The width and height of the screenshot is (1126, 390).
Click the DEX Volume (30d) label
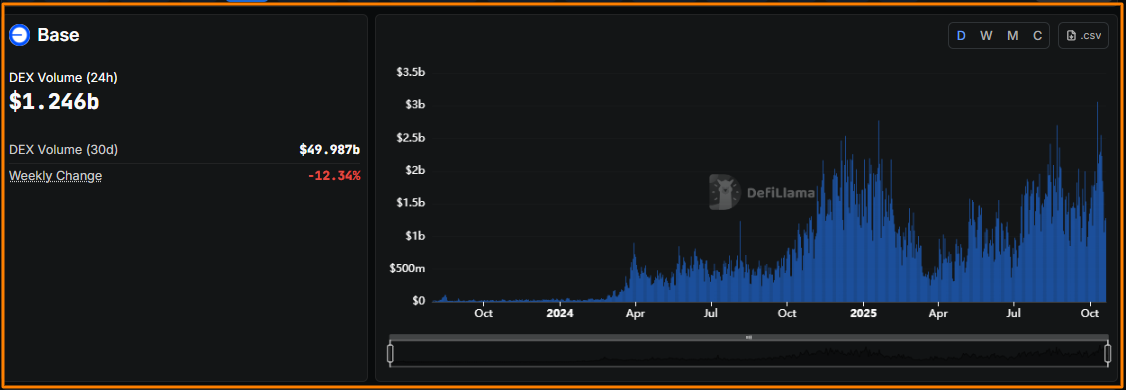click(63, 149)
